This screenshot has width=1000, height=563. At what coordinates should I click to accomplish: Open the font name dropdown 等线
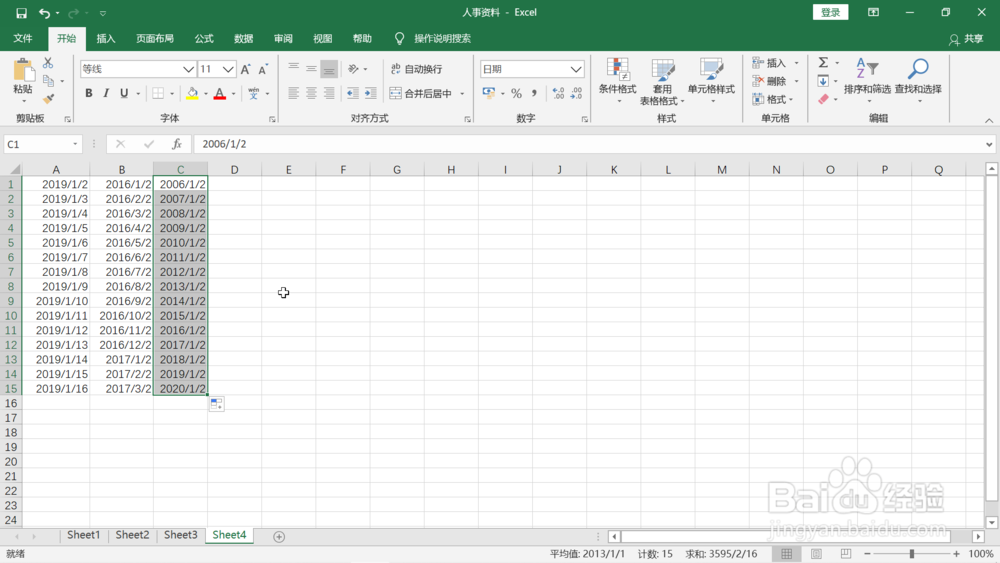pos(188,69)
